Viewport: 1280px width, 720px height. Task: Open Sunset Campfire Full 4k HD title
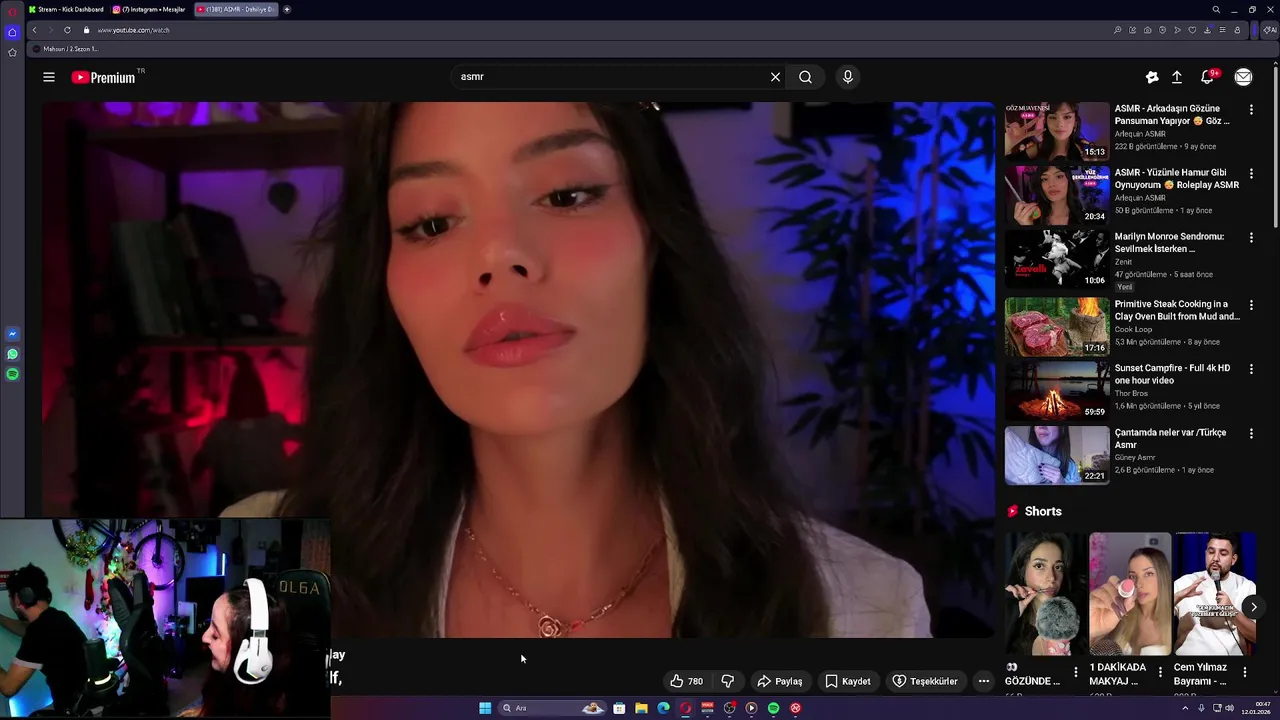tap(1172, 374)
